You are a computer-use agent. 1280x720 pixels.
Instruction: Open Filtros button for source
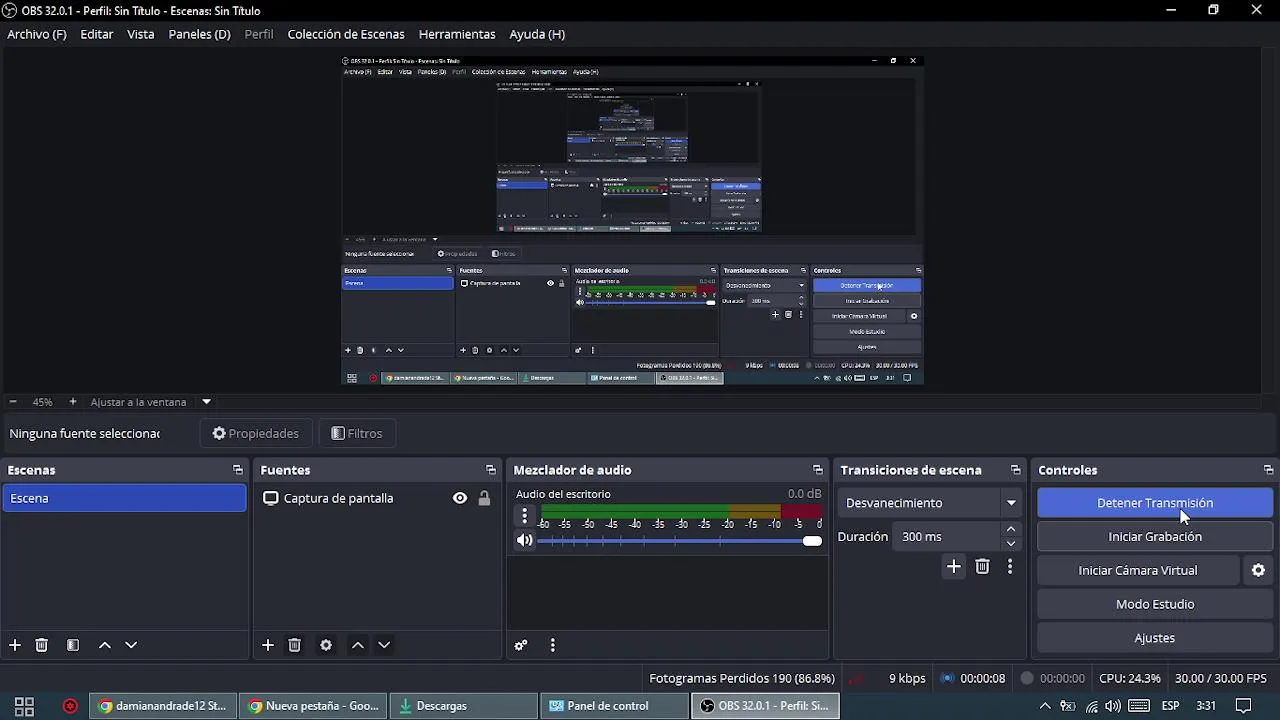(357, 433)
